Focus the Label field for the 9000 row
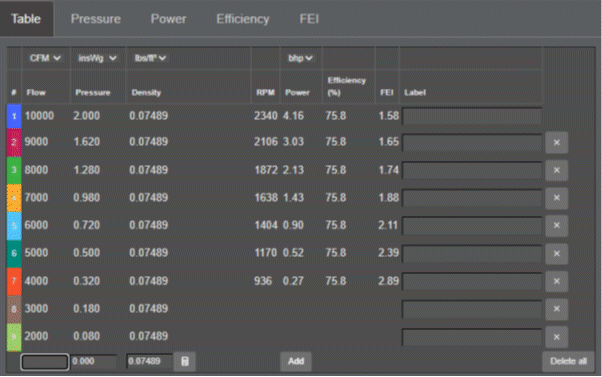The height and width of the screenshot is (377, 602). [x=472, y=143]
